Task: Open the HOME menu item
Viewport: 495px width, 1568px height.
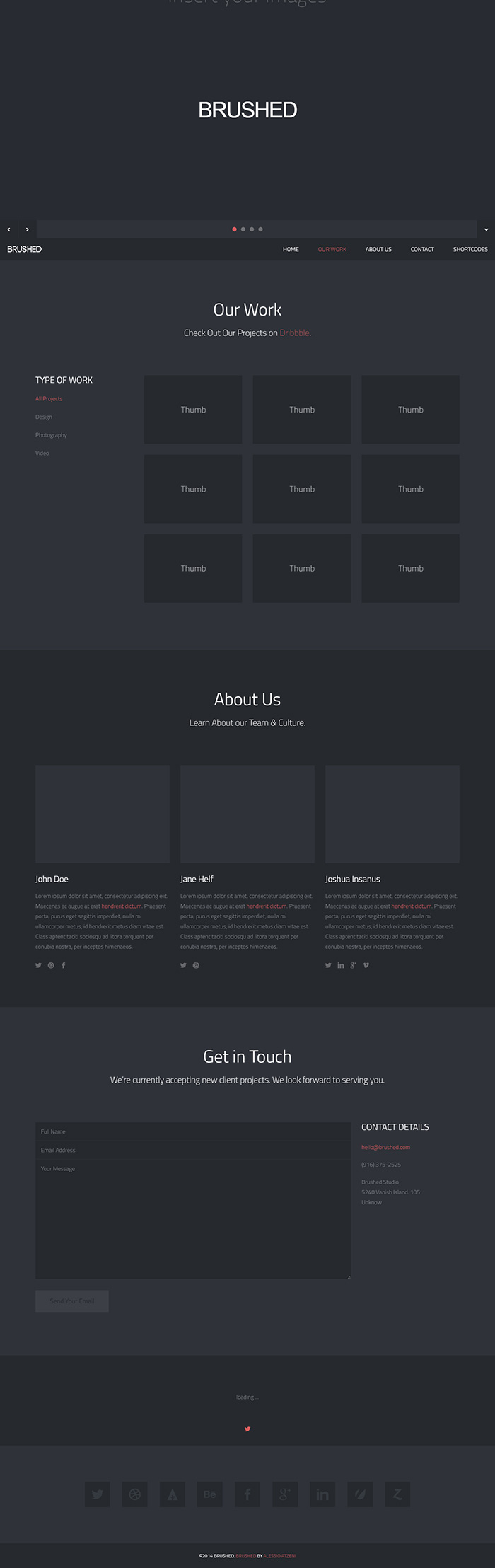Action: tap(291, 249)
